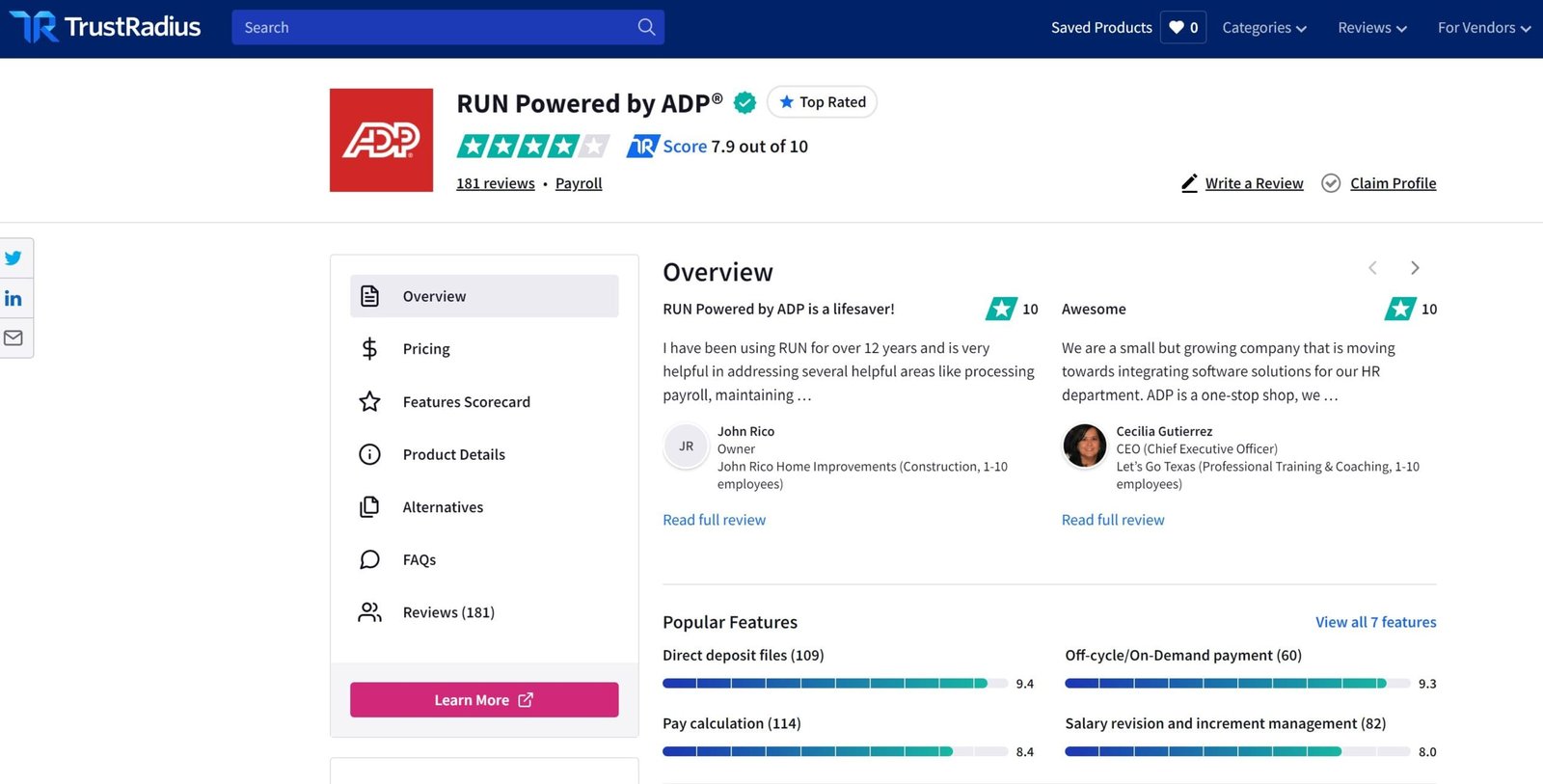Image resolution: width=1543 pixels, height=784 pixels.
Task: Share on LinkedIn via the sidebar
Action: pyautogui.click(x=14, y=298)
